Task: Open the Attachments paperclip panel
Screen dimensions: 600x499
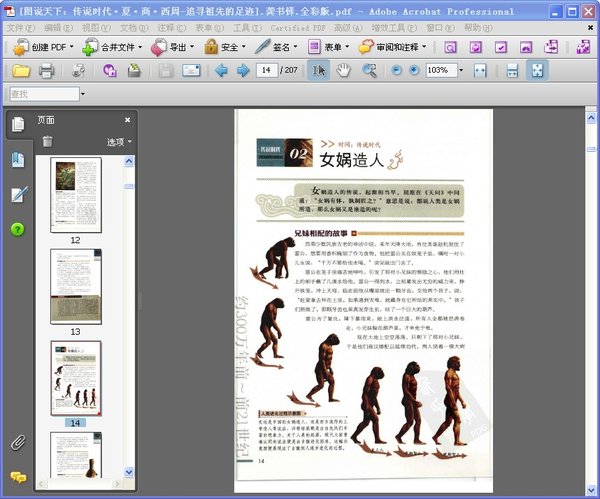Action: coord(17,441)
